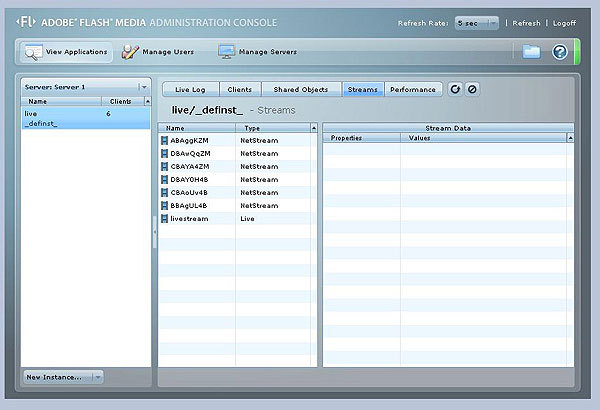Click the View Applications magnifier icon
The height and width of the screenshot is (410, 600).
point(33,52)
